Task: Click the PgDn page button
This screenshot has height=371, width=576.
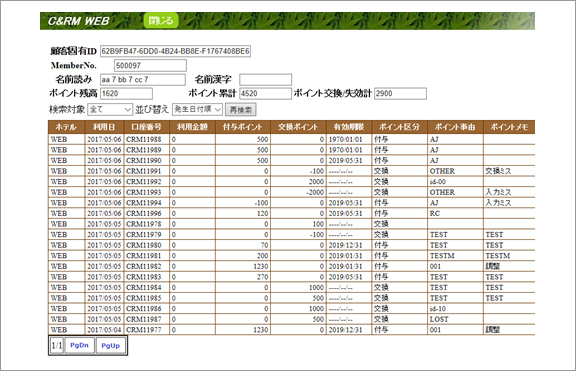Action: [x=80, y=345]
